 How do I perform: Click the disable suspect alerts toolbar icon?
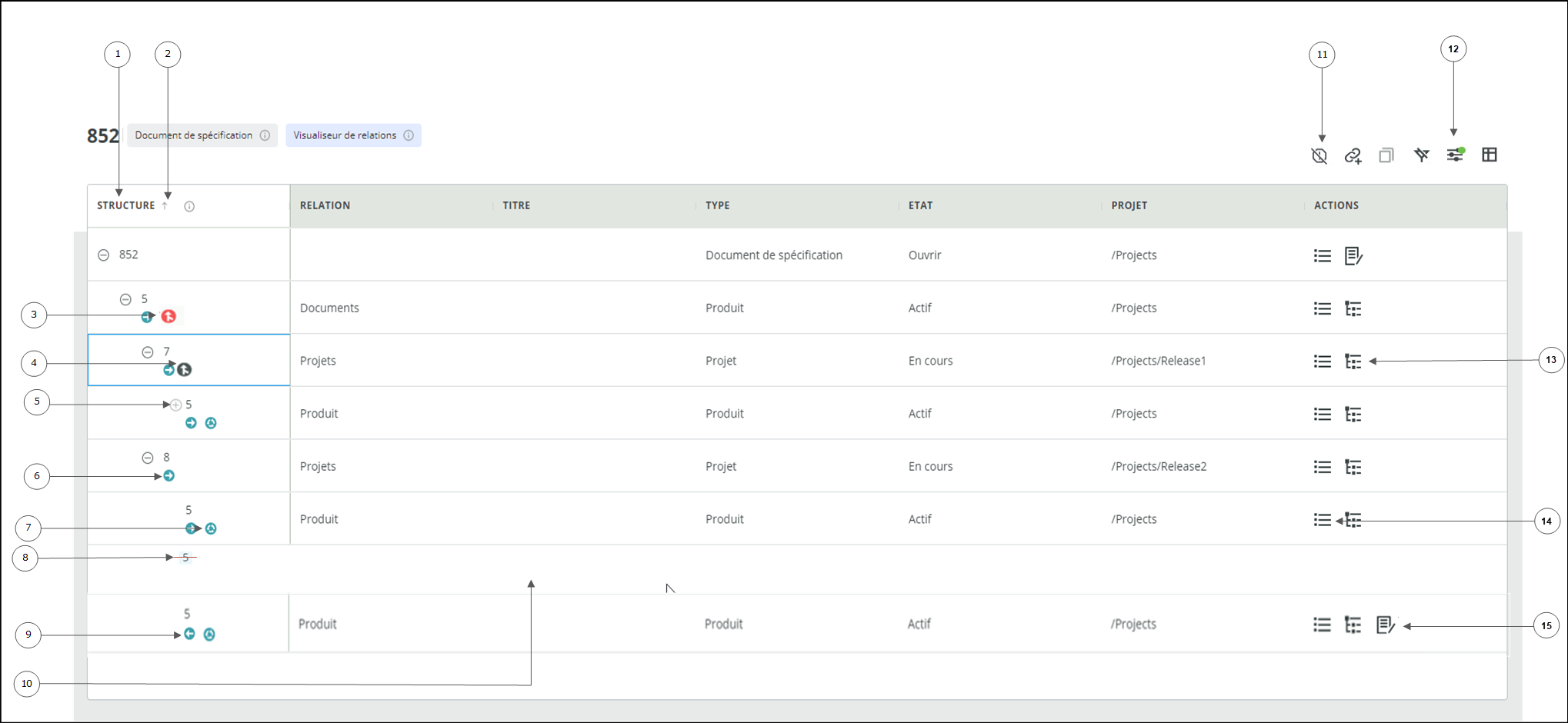coord(1319,155)
